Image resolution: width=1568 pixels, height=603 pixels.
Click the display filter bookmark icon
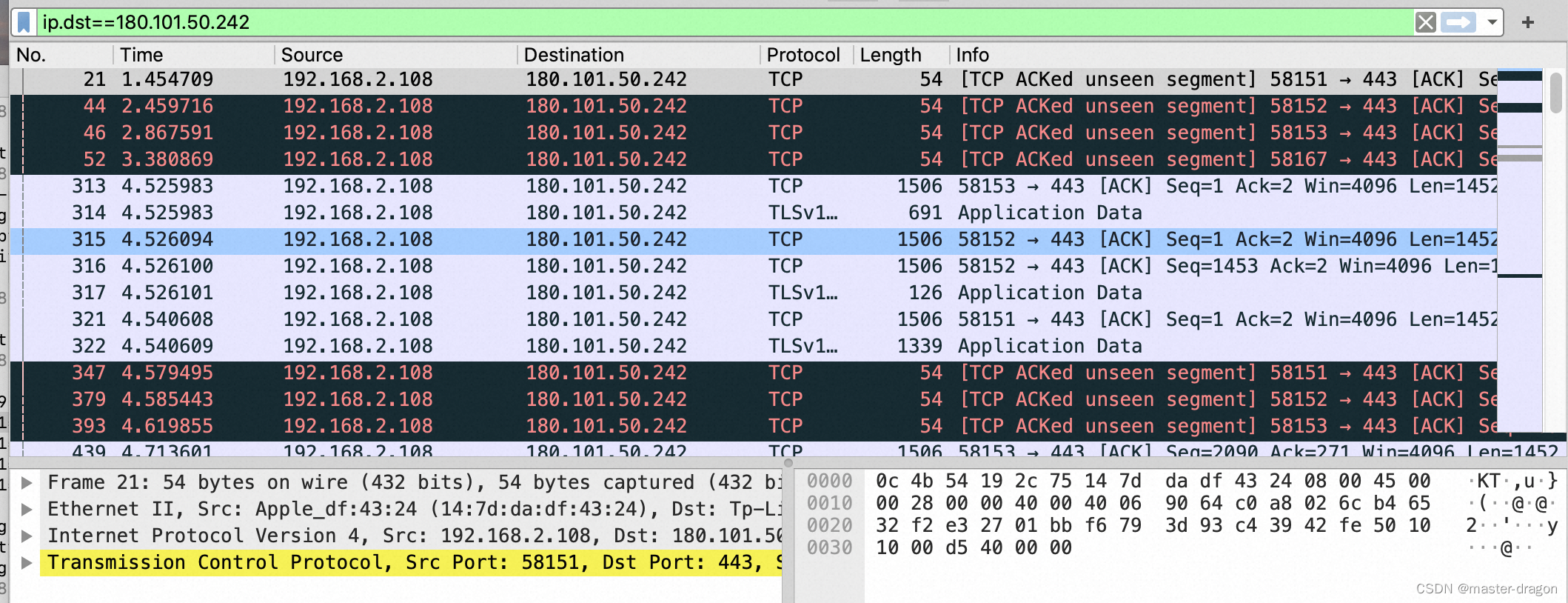pyautogui.click(x=24, y=22)
